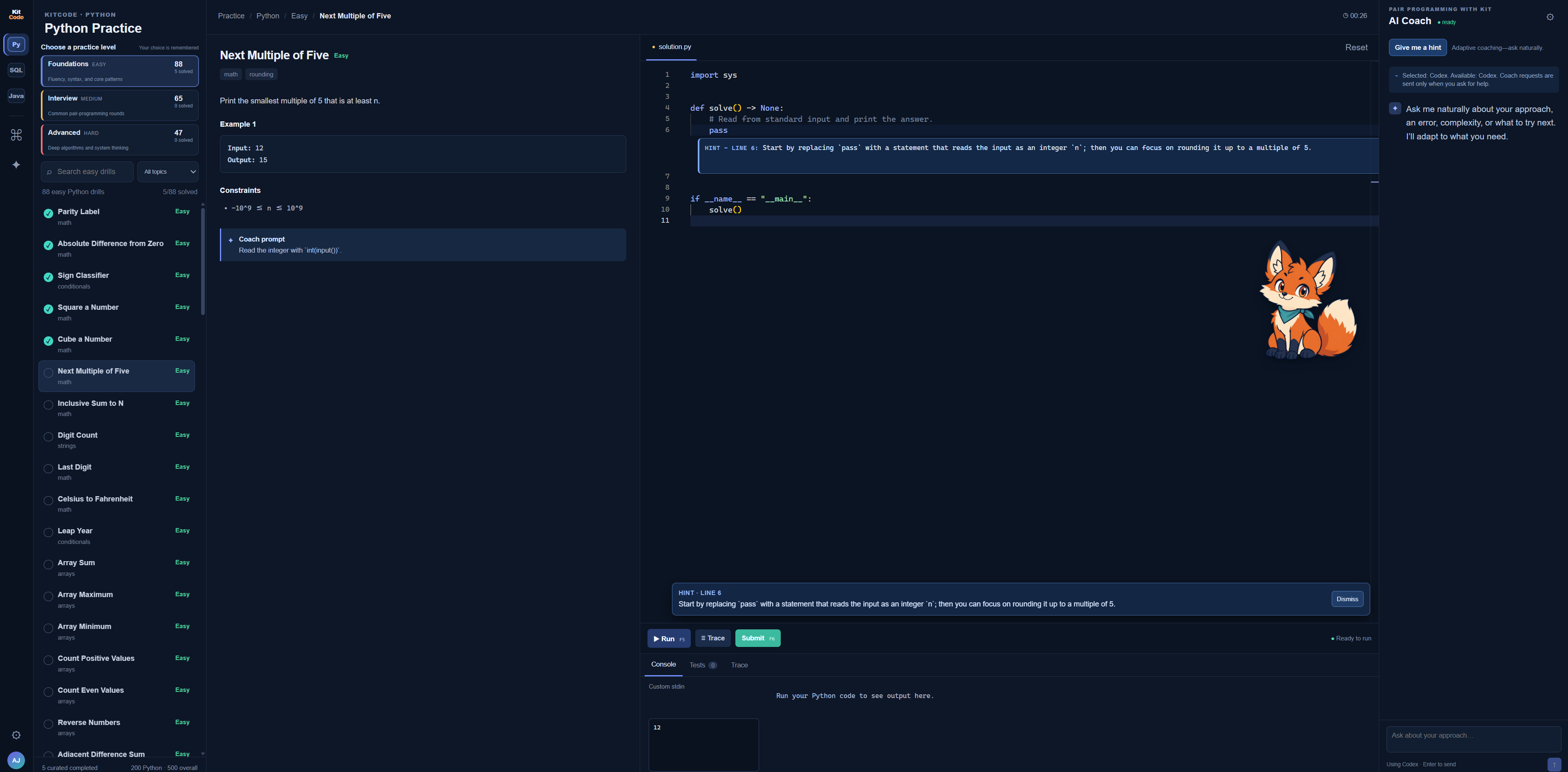1568x772 pixels.
Task: Open the Reverse Numbers drill
Action: click(117, 727)
